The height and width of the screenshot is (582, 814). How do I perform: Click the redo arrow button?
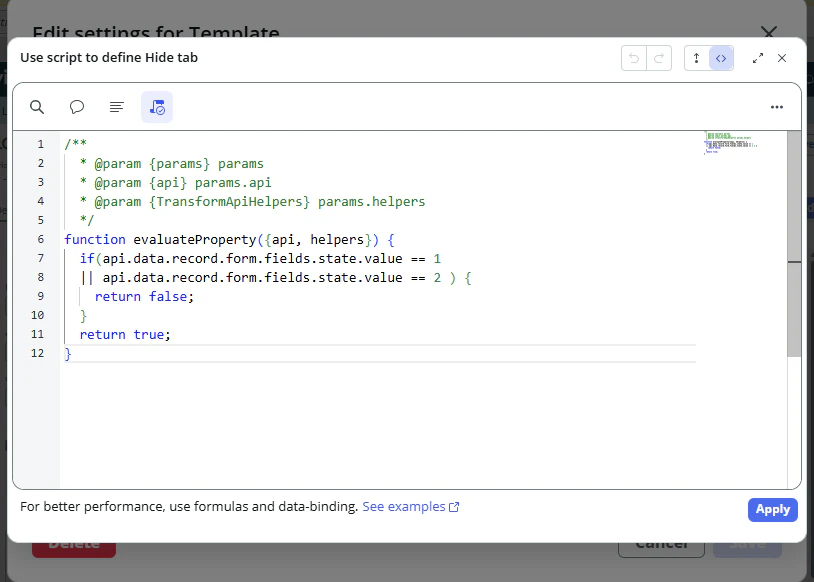pos(659,58)
